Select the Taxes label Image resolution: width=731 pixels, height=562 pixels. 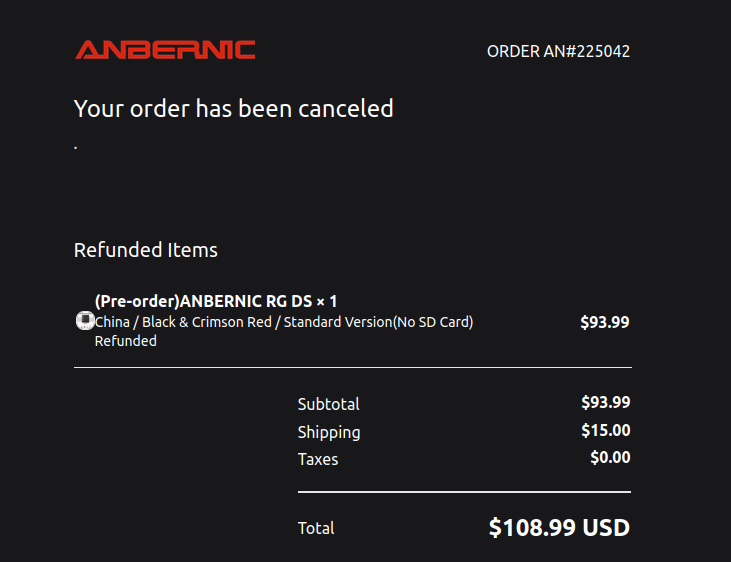click(x=318, y=459)
